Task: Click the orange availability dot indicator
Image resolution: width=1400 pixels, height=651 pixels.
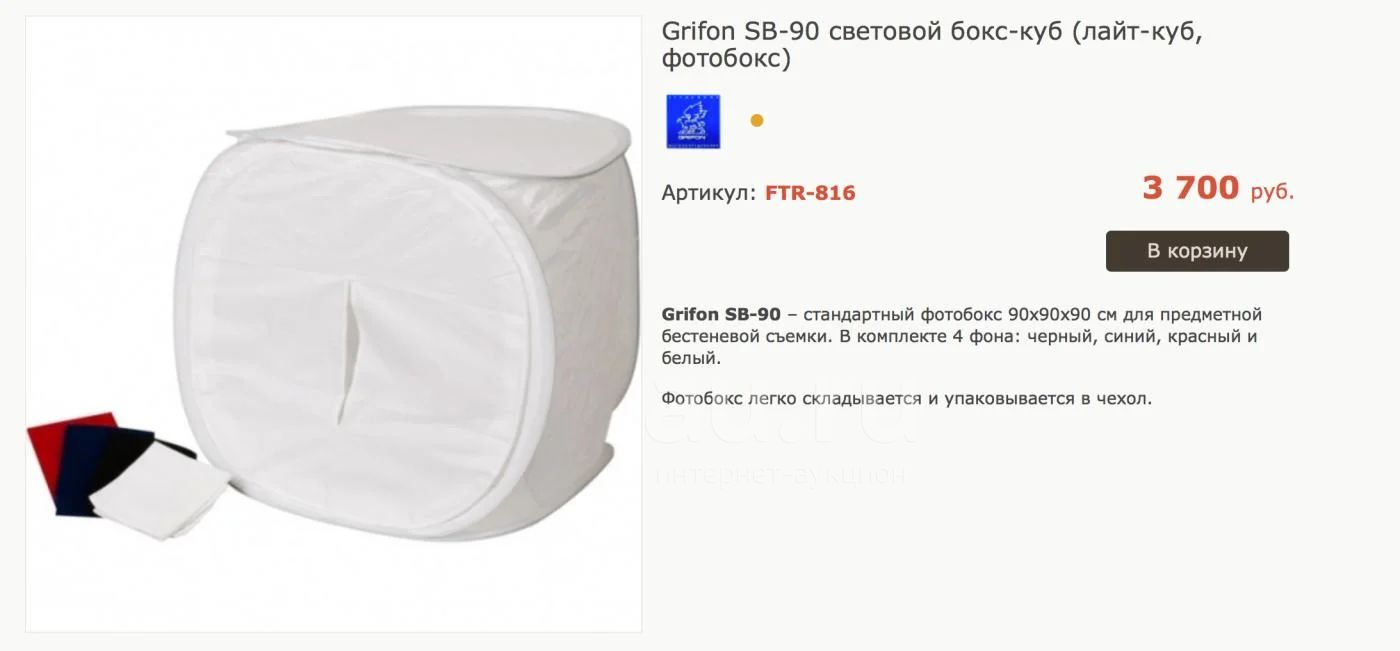Action: (757, 120)
